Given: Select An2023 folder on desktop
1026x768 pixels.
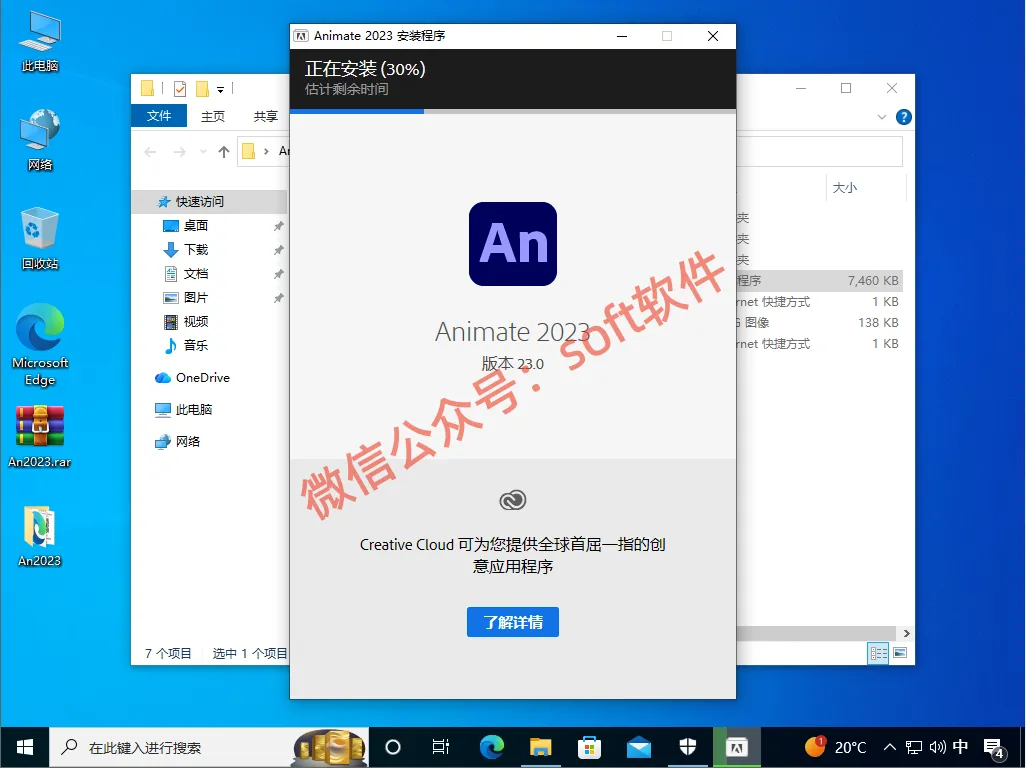Looking at the screenshot, I should click(x=40, y=536).
